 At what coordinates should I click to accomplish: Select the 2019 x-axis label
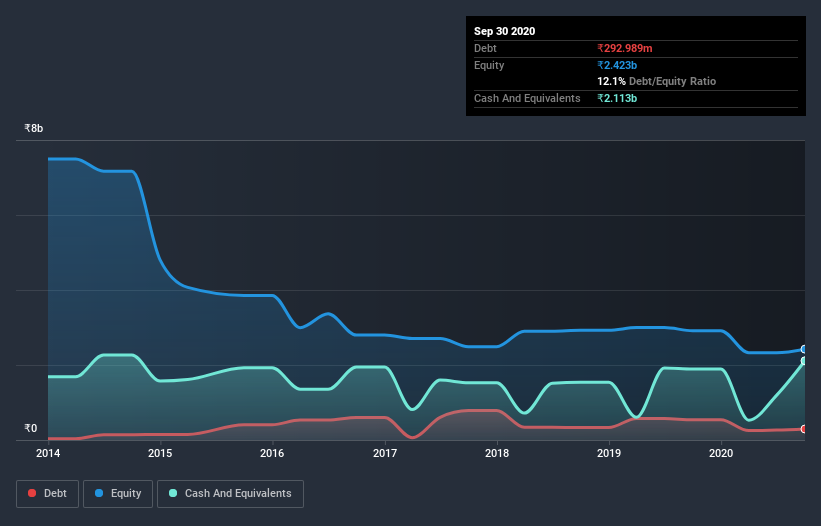(x=609, y=453)
